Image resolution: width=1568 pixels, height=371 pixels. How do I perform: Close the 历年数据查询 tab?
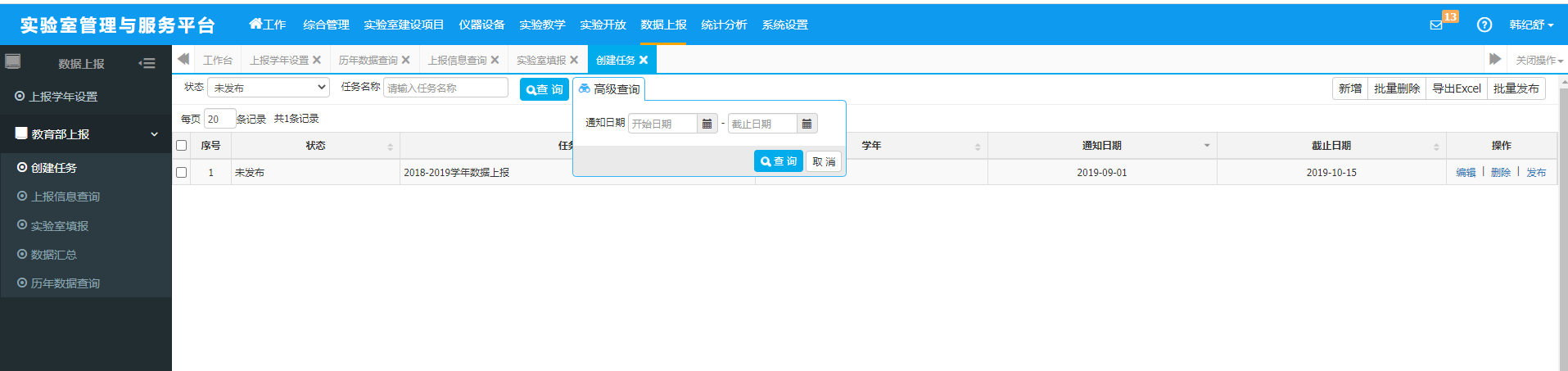pos(405,60)
